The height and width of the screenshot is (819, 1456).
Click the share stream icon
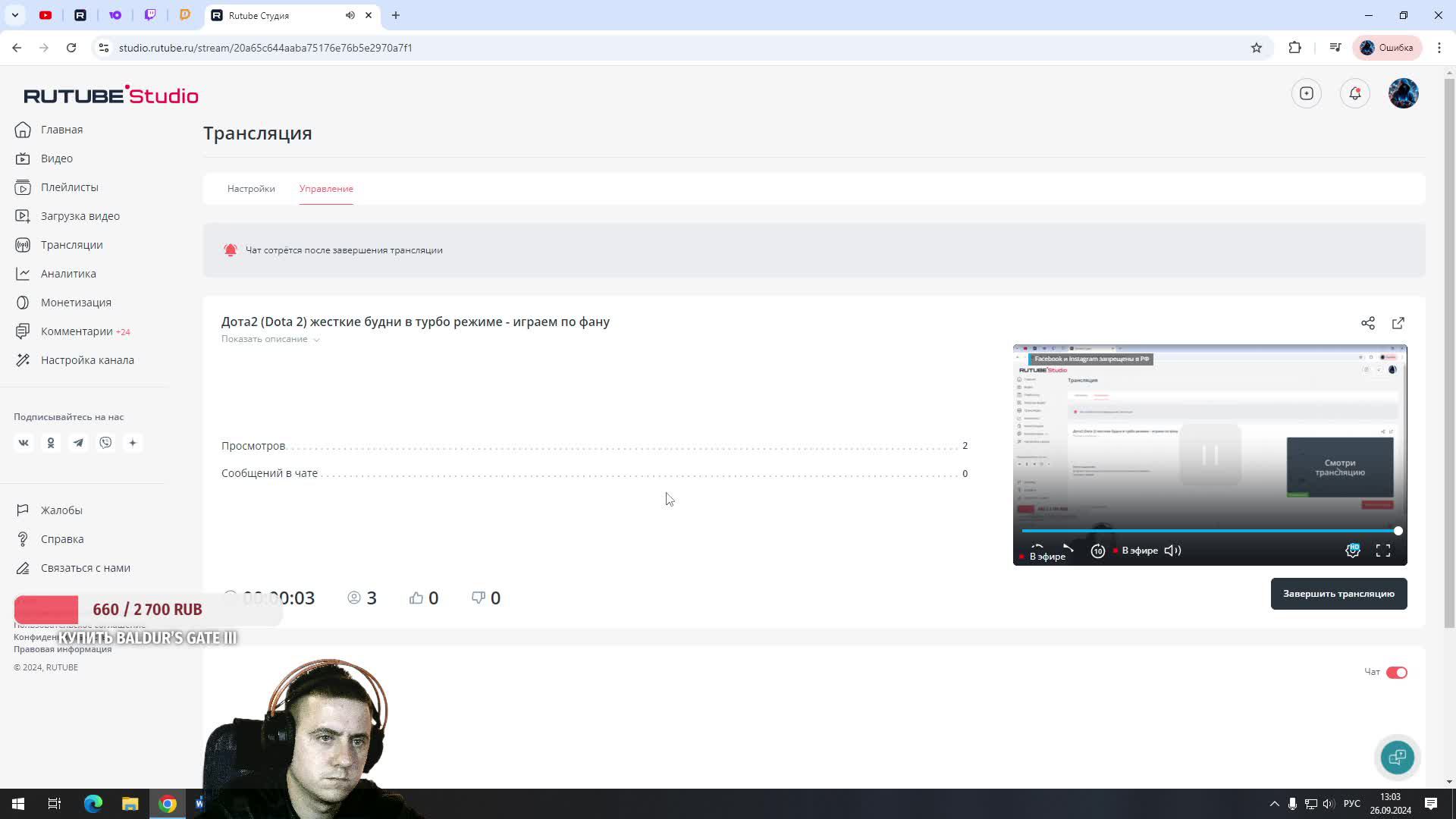(x=1367, y=323)
